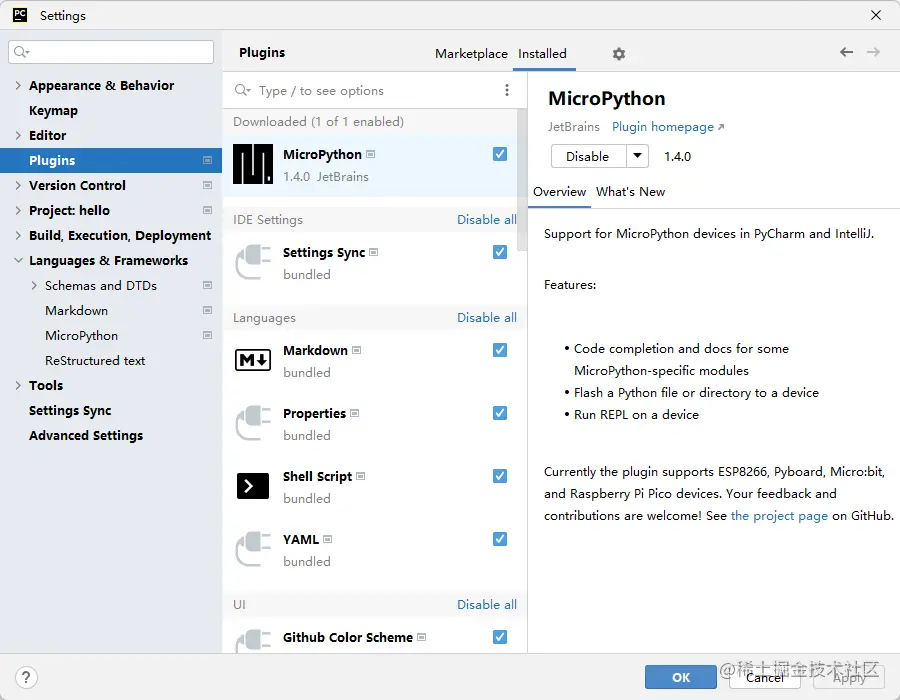The width and height of the screenshot is (900, 700).
Task: Click Disable all for Languages
Action: click(487, 317)
